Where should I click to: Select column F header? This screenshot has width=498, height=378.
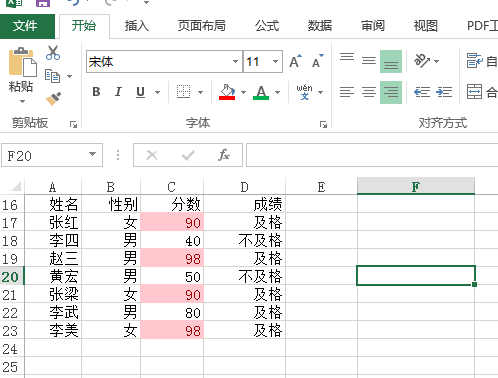pos(416,186)
